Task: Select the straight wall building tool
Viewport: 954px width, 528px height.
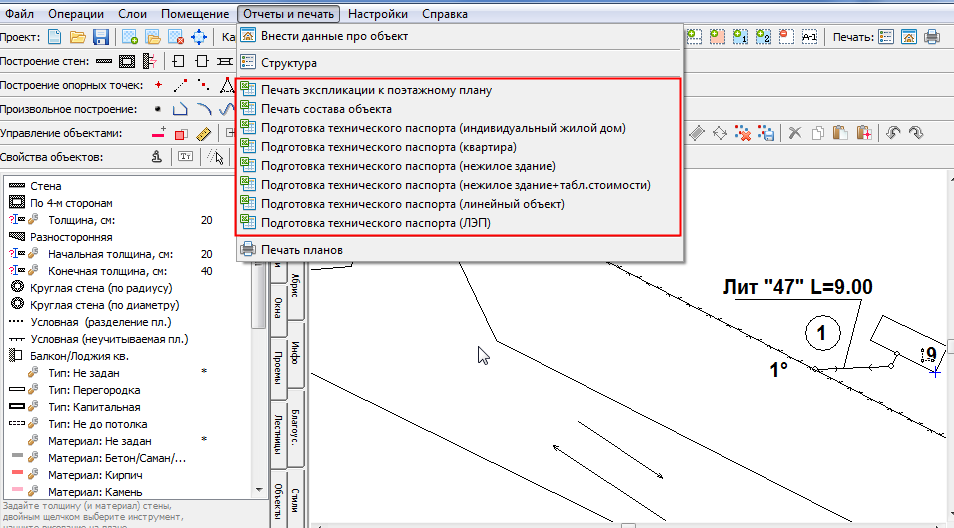Action: [104, 61]
